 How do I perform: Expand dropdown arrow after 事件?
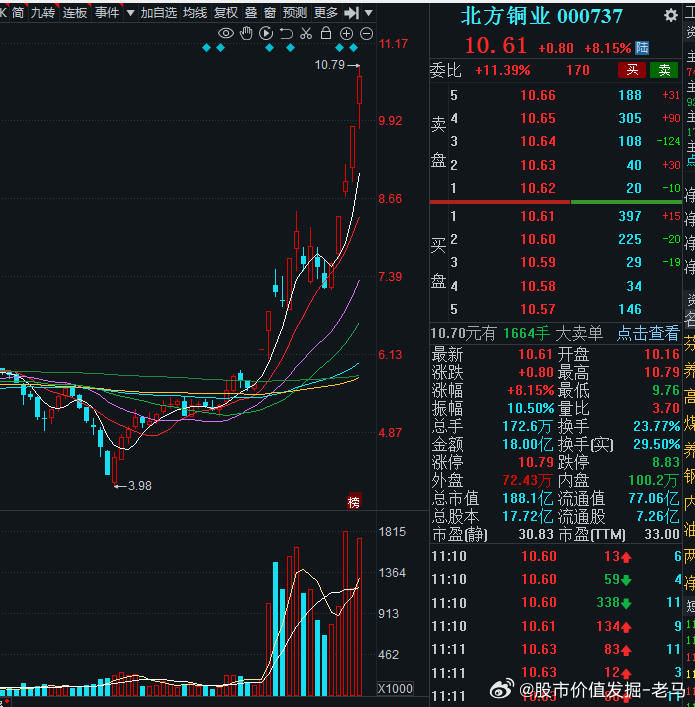(130, 13)
